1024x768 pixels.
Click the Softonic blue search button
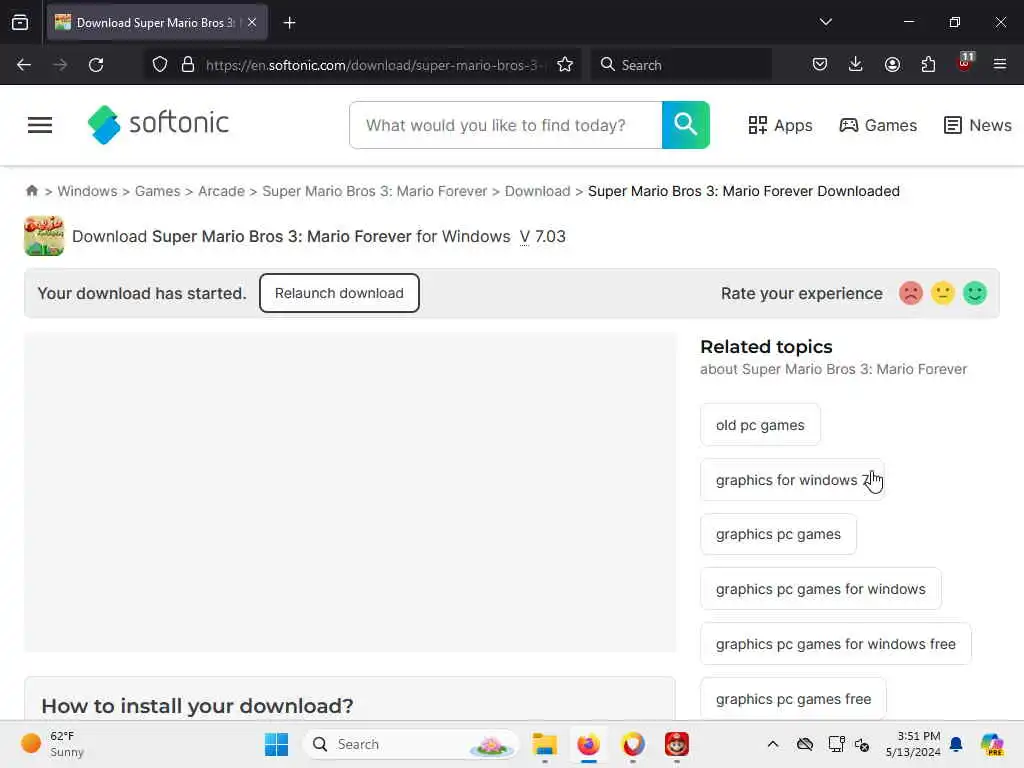click(686, 125)
